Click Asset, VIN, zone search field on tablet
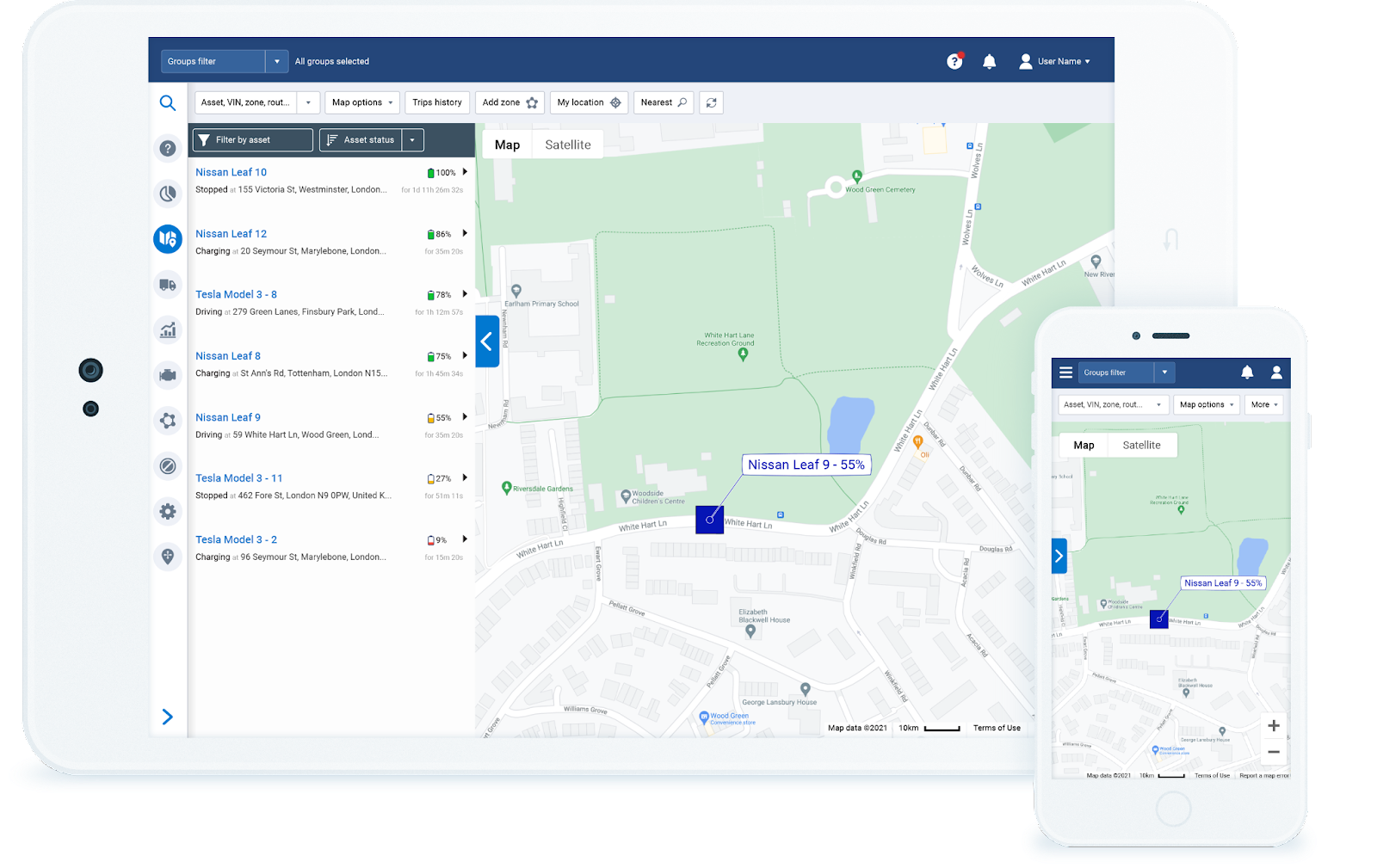Screen dimensions: 1377x868 (x=246, y=102)
